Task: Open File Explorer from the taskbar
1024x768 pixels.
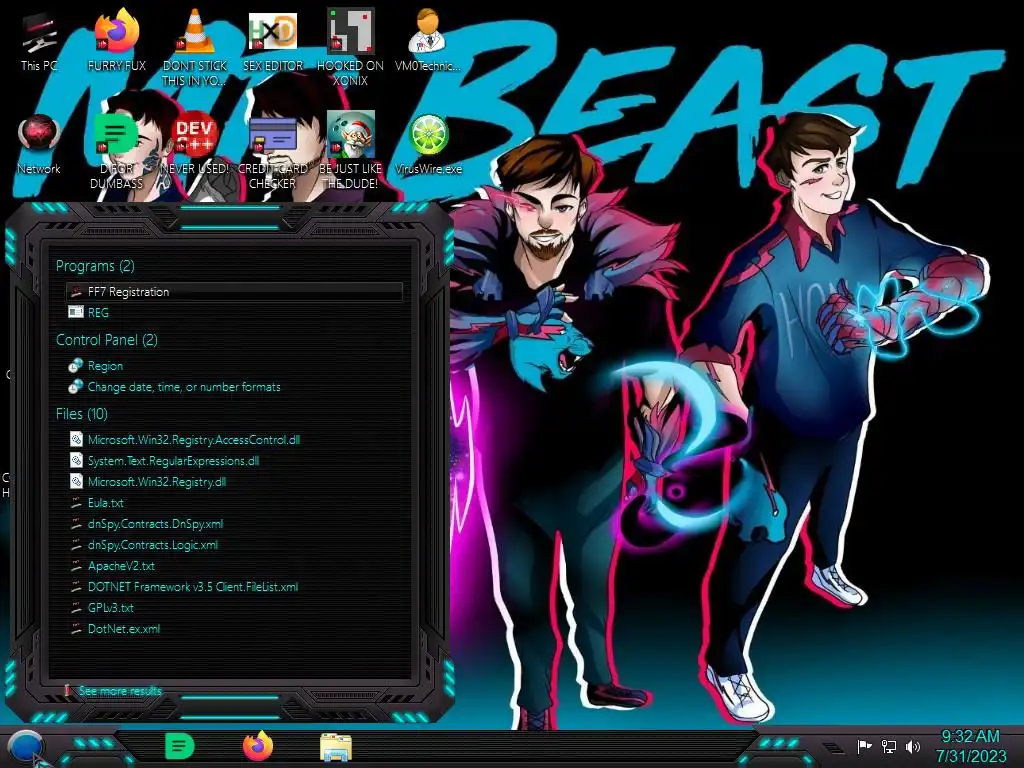Action: pyautogui.click(x=336, y=747)
